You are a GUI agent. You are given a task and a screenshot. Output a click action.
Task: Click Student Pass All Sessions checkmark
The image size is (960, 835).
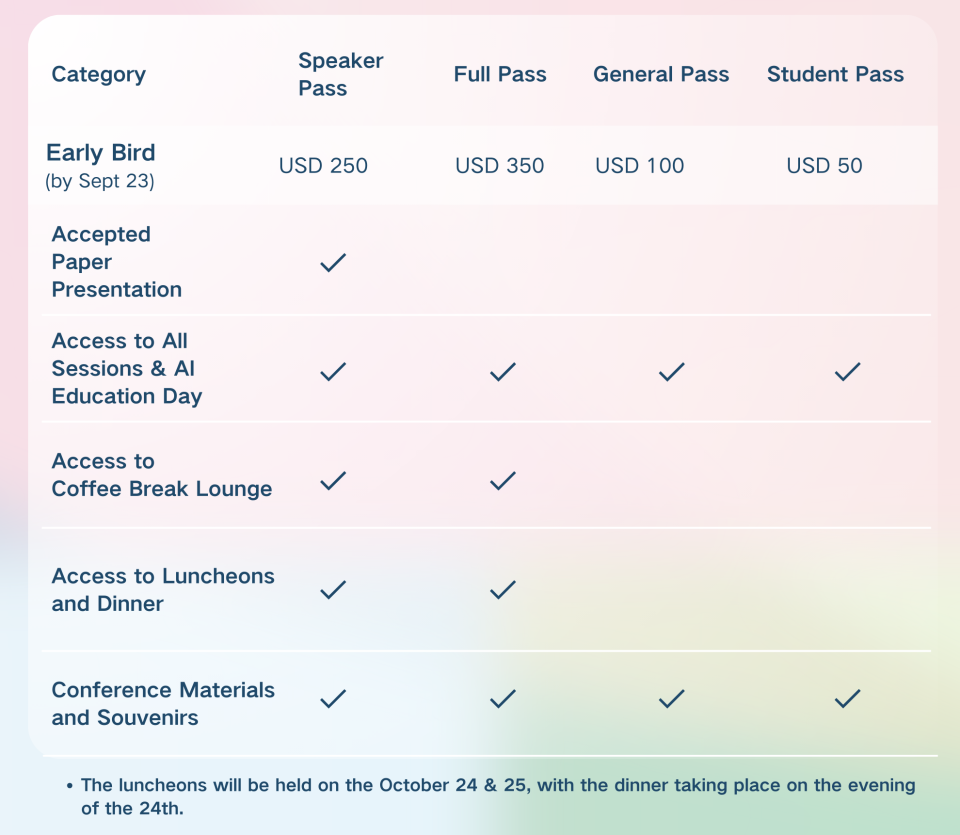click(x=847, y=372)
